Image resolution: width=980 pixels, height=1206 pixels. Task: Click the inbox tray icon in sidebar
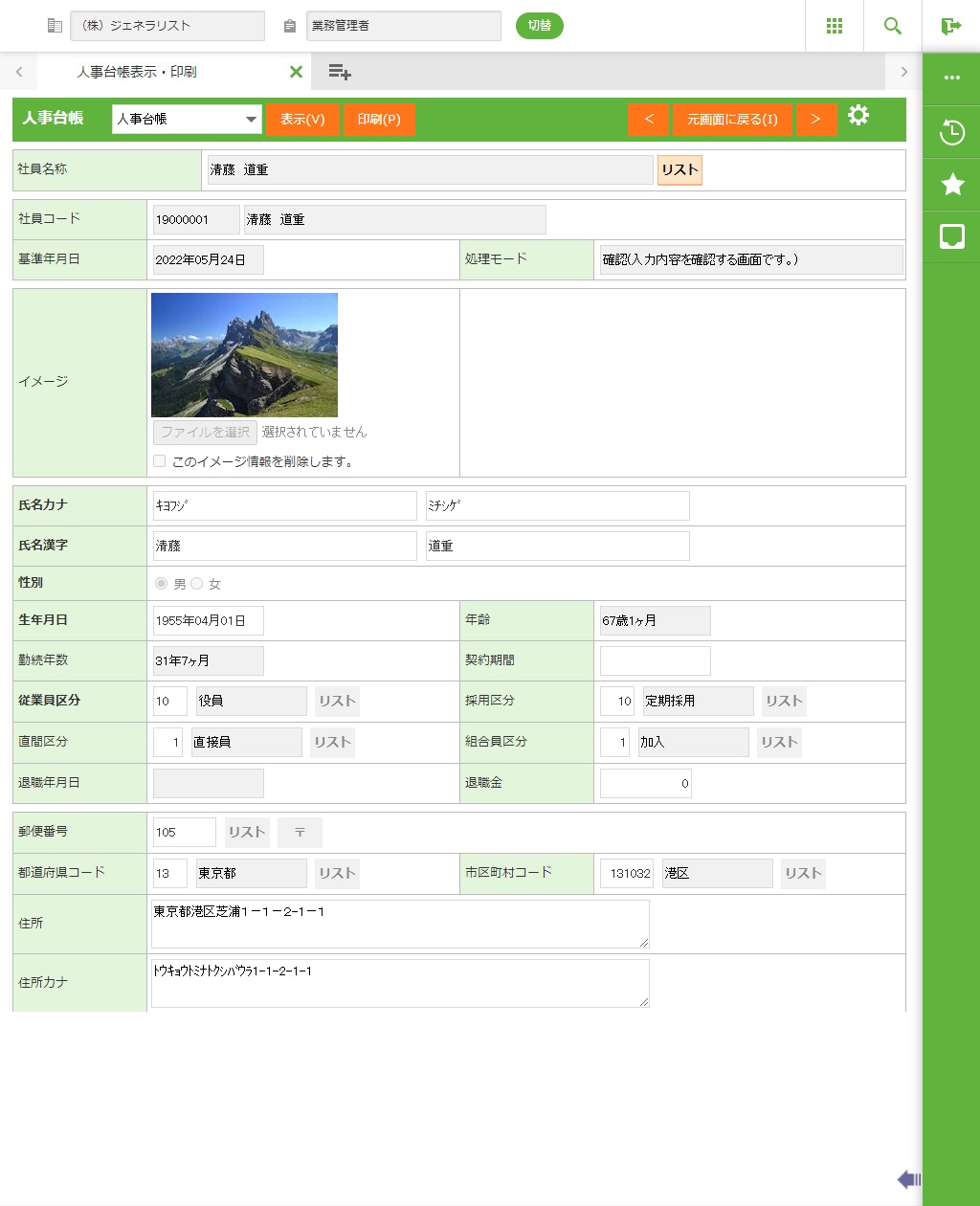pos(951,236)
